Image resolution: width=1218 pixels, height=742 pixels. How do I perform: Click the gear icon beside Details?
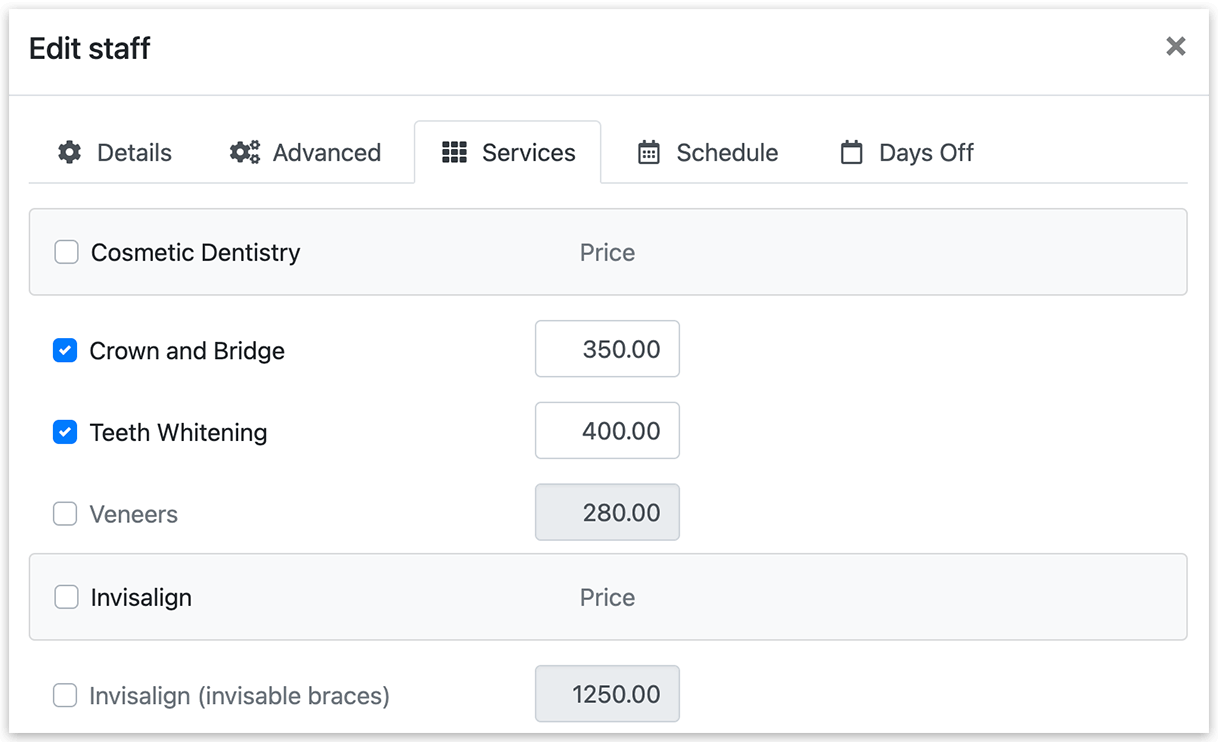70,152
